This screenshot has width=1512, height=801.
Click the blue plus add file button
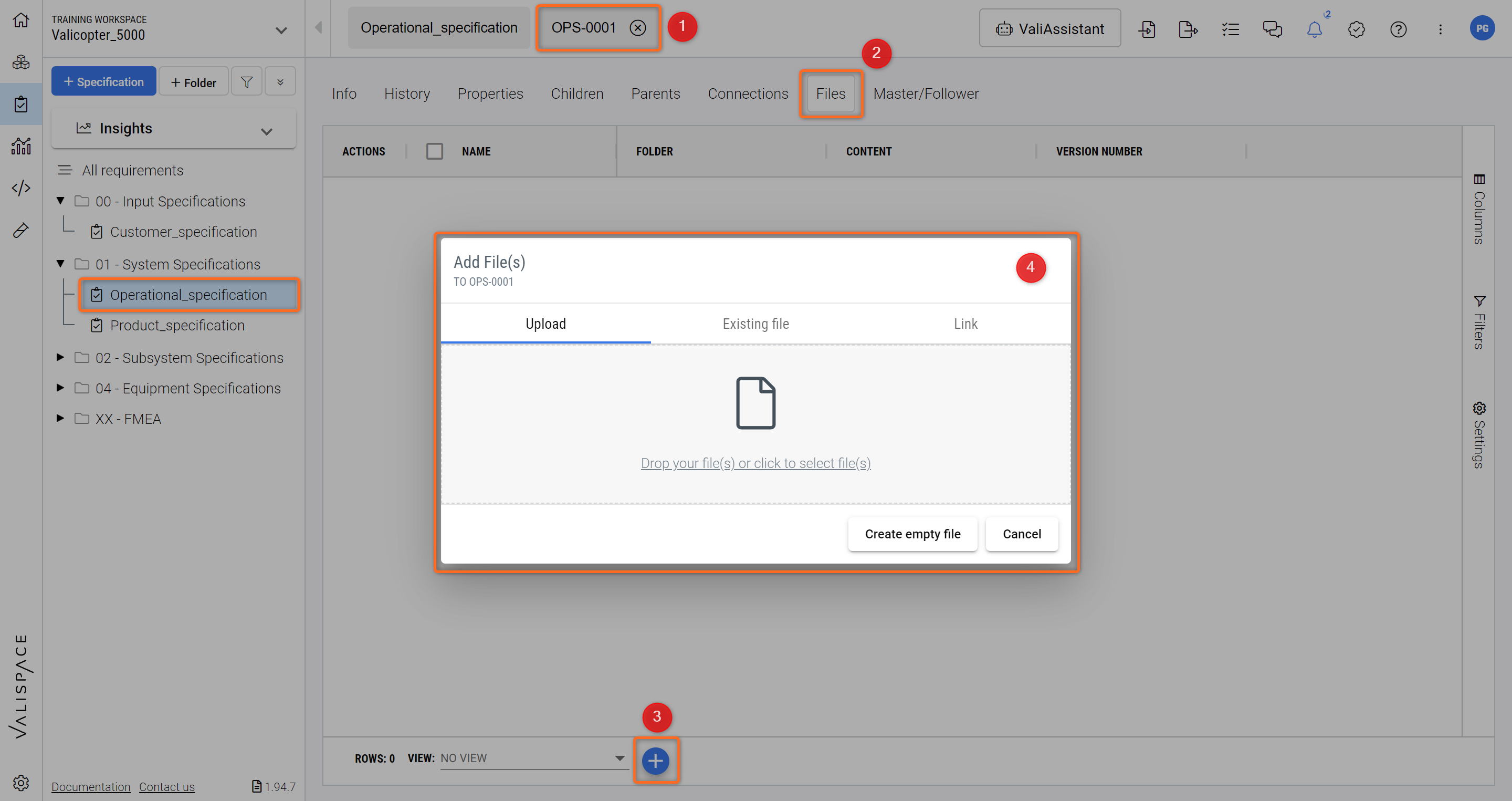(x=656, y=761)
